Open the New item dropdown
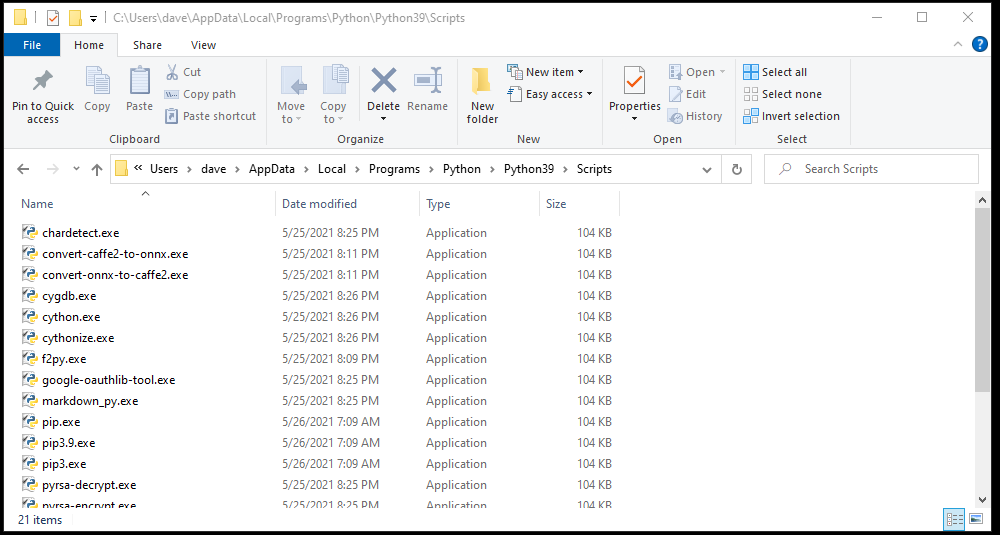The width and height of the screenshot is (1000, 535). point(545,72)
